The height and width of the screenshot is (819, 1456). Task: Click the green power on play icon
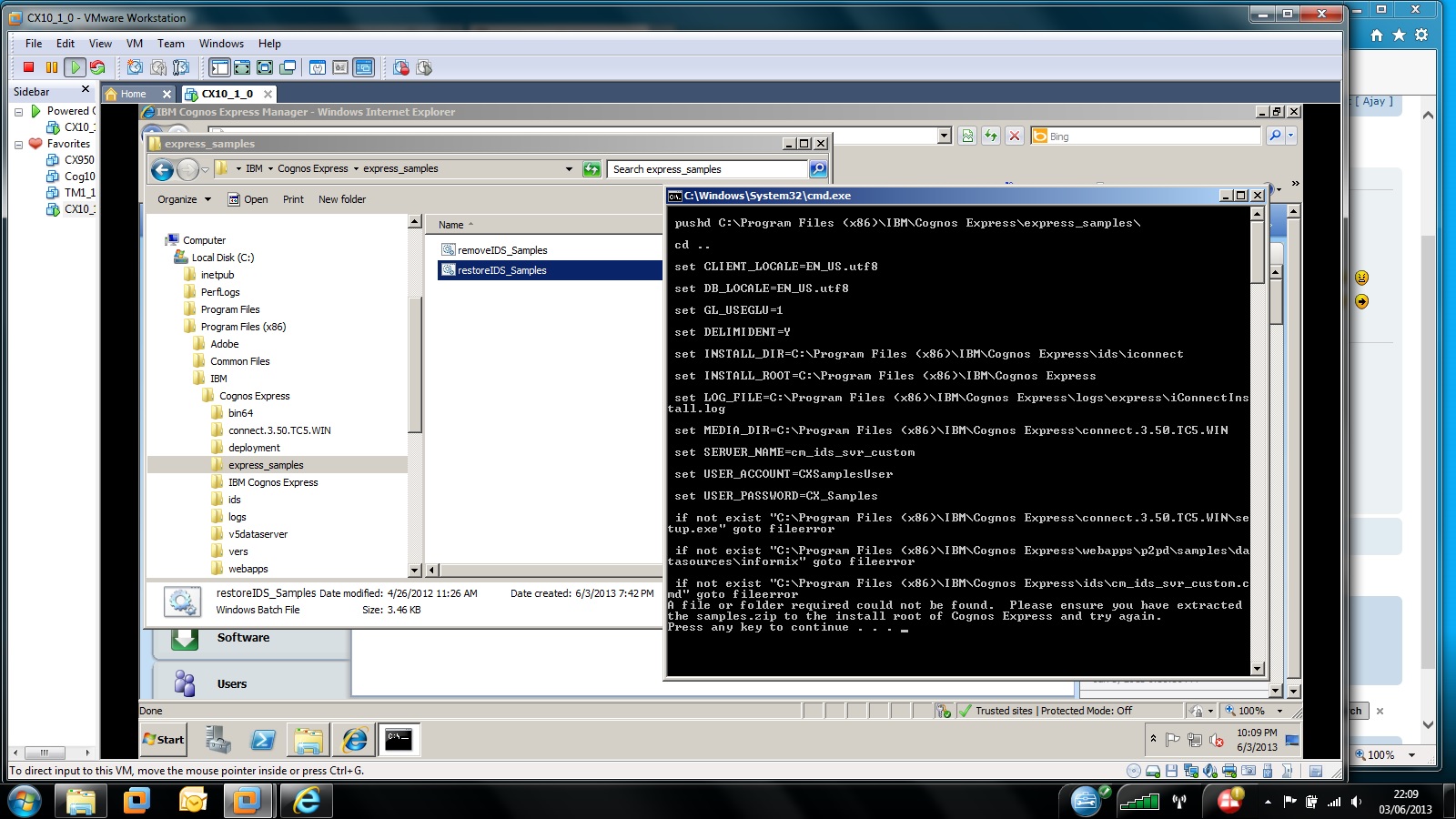(x=75, y=67)
